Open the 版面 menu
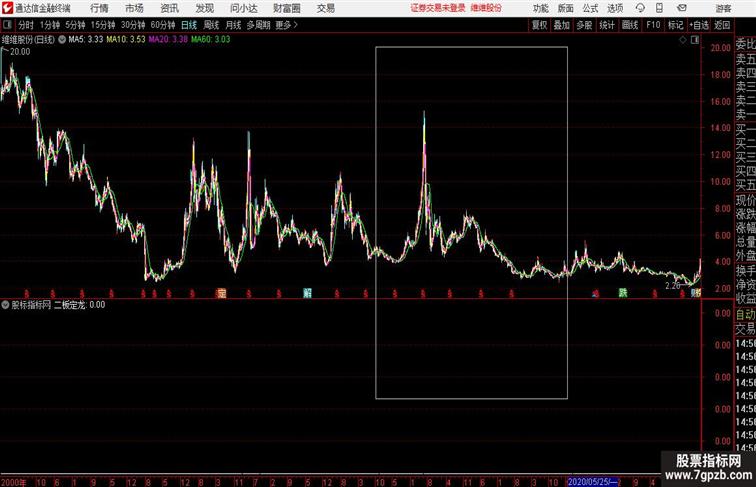This screenshot has width=756, height=487. (x=566, y=8)
